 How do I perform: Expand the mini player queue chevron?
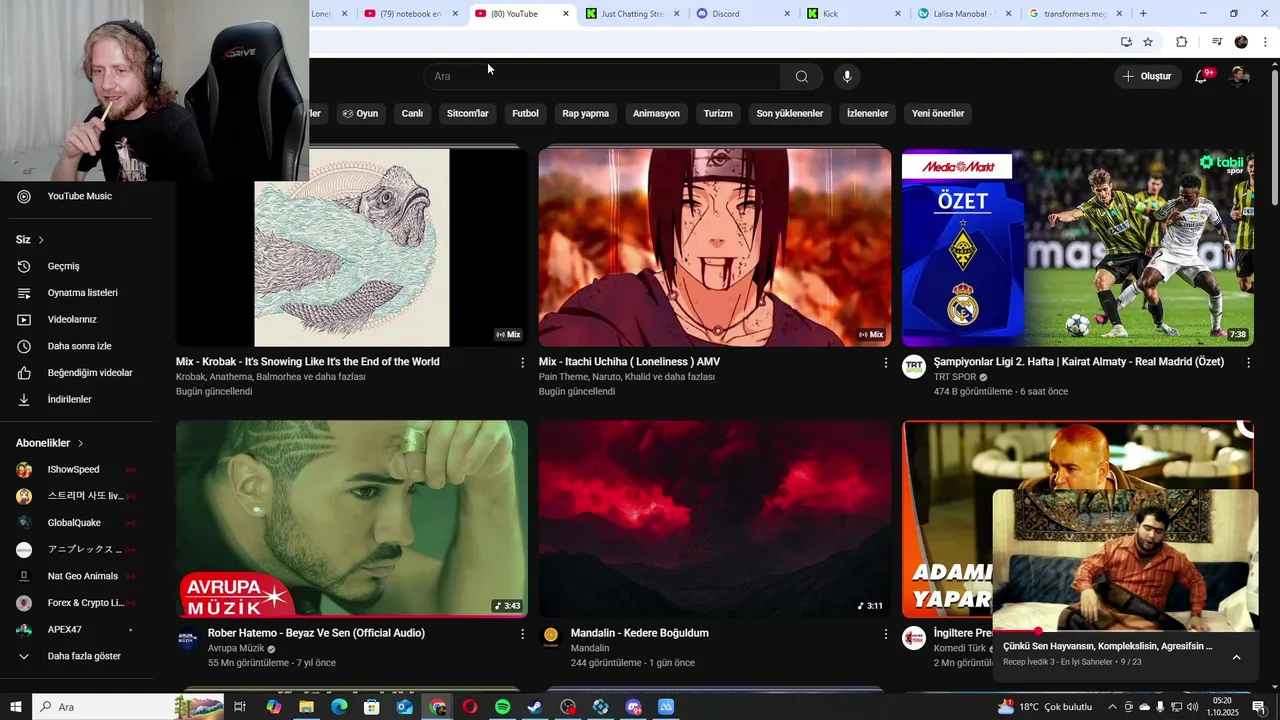1236,657
